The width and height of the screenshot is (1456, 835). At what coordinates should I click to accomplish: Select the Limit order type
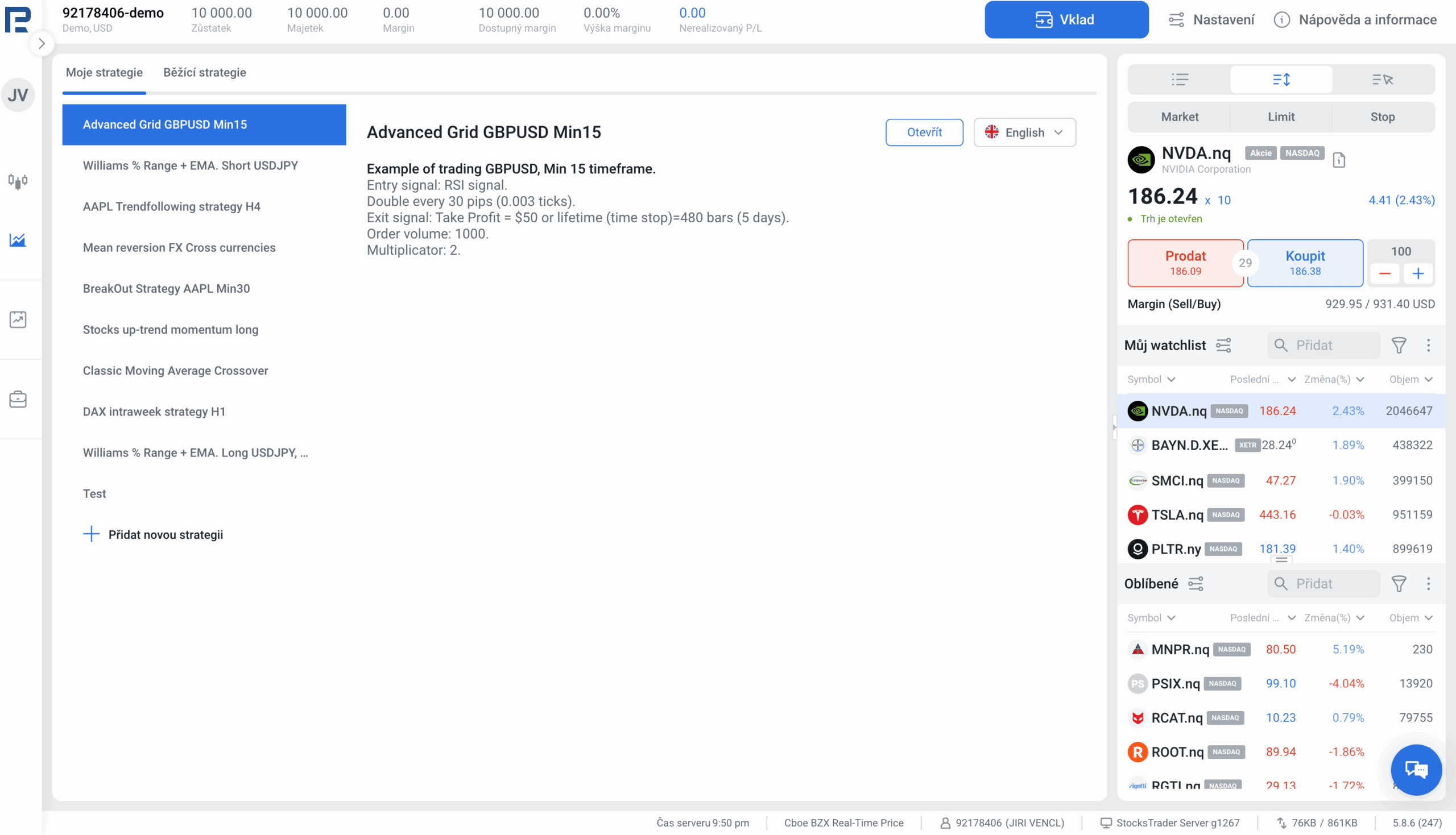1280,117
